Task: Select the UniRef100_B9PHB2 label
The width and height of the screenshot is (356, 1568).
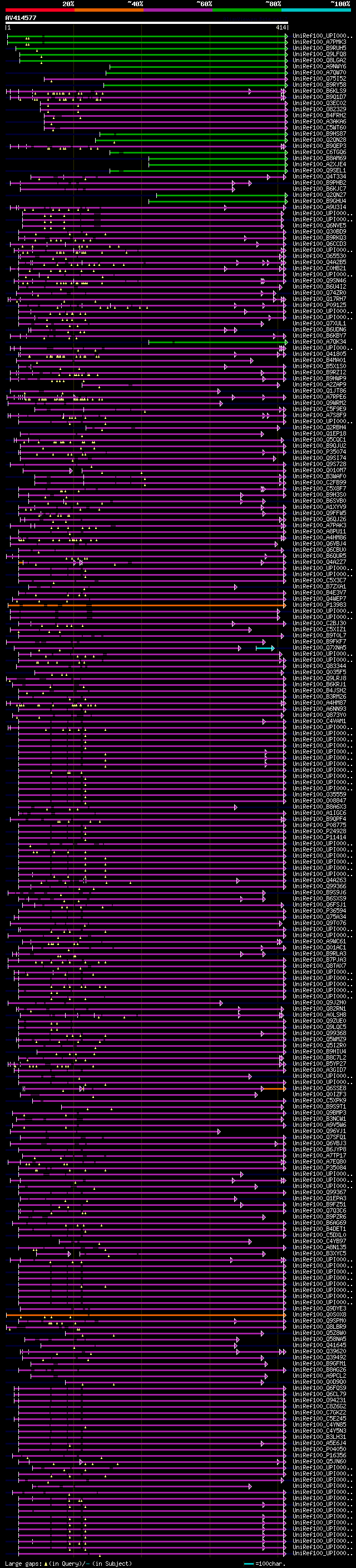Action: pyautogui.click(x=319, y=182)
